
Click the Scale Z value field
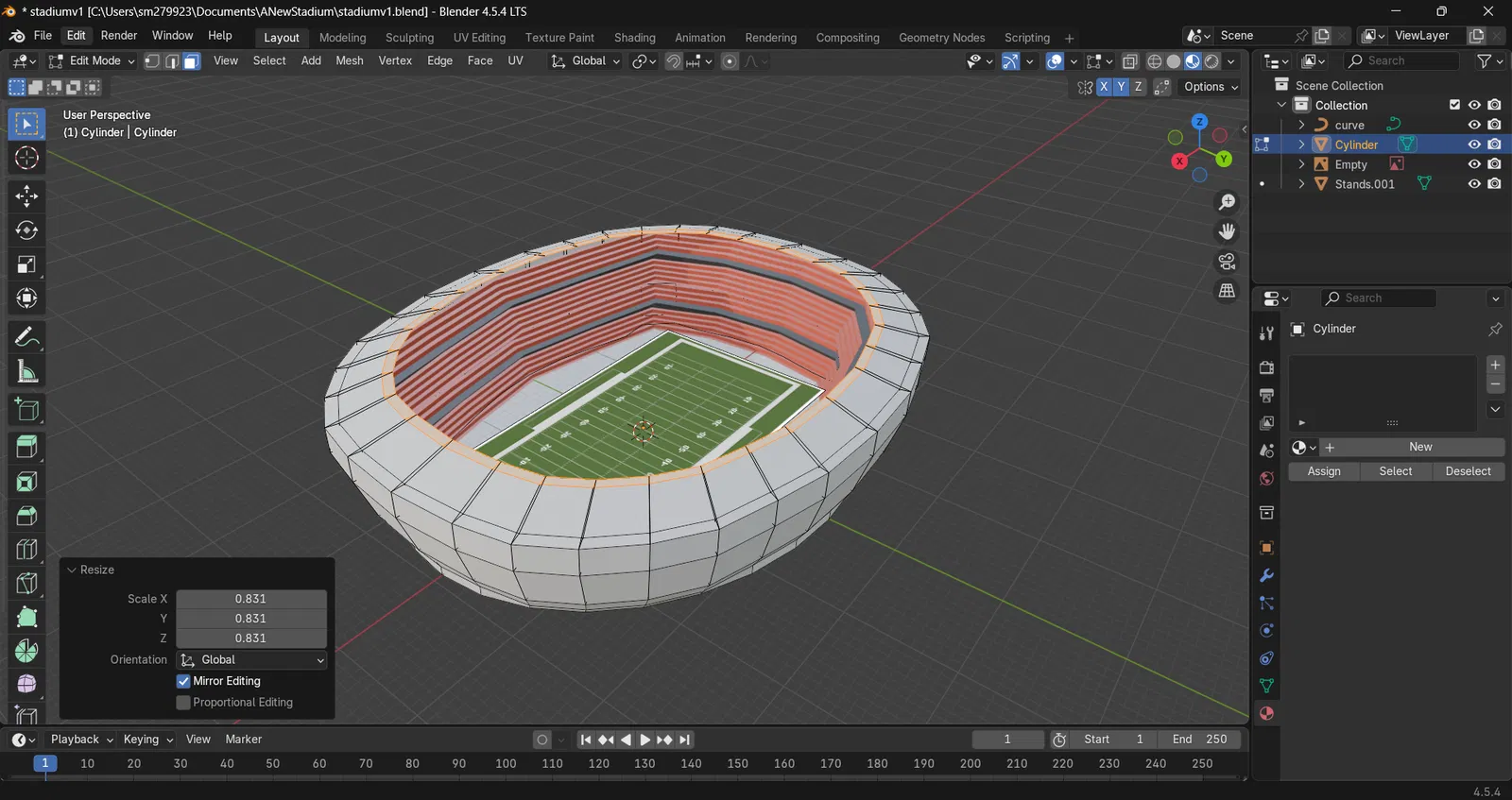[251, 638]
